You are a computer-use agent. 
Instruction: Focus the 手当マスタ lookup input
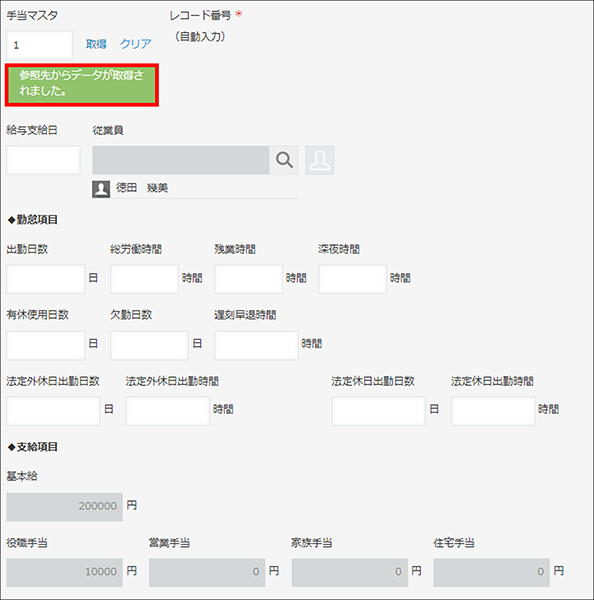click(x=39, y=45)
